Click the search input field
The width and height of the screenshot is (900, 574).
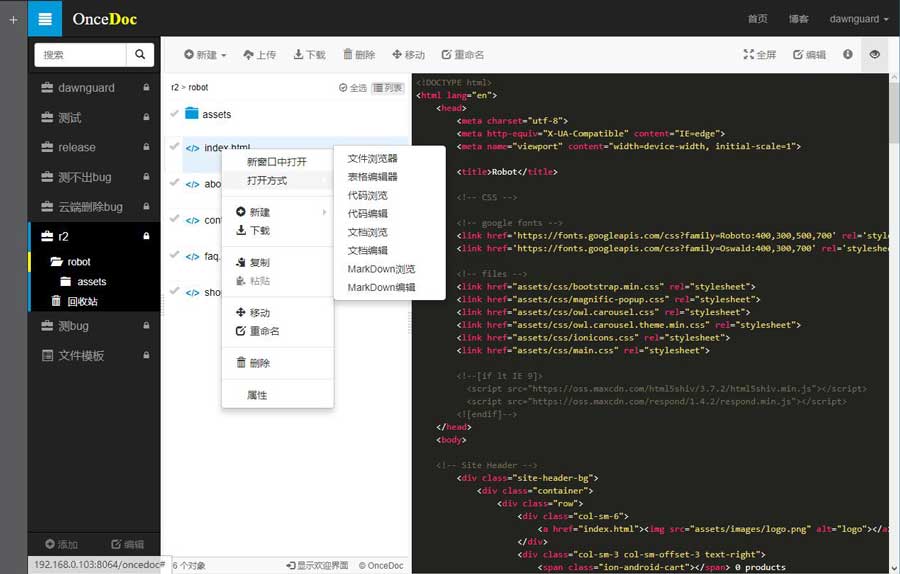point(80,55)
